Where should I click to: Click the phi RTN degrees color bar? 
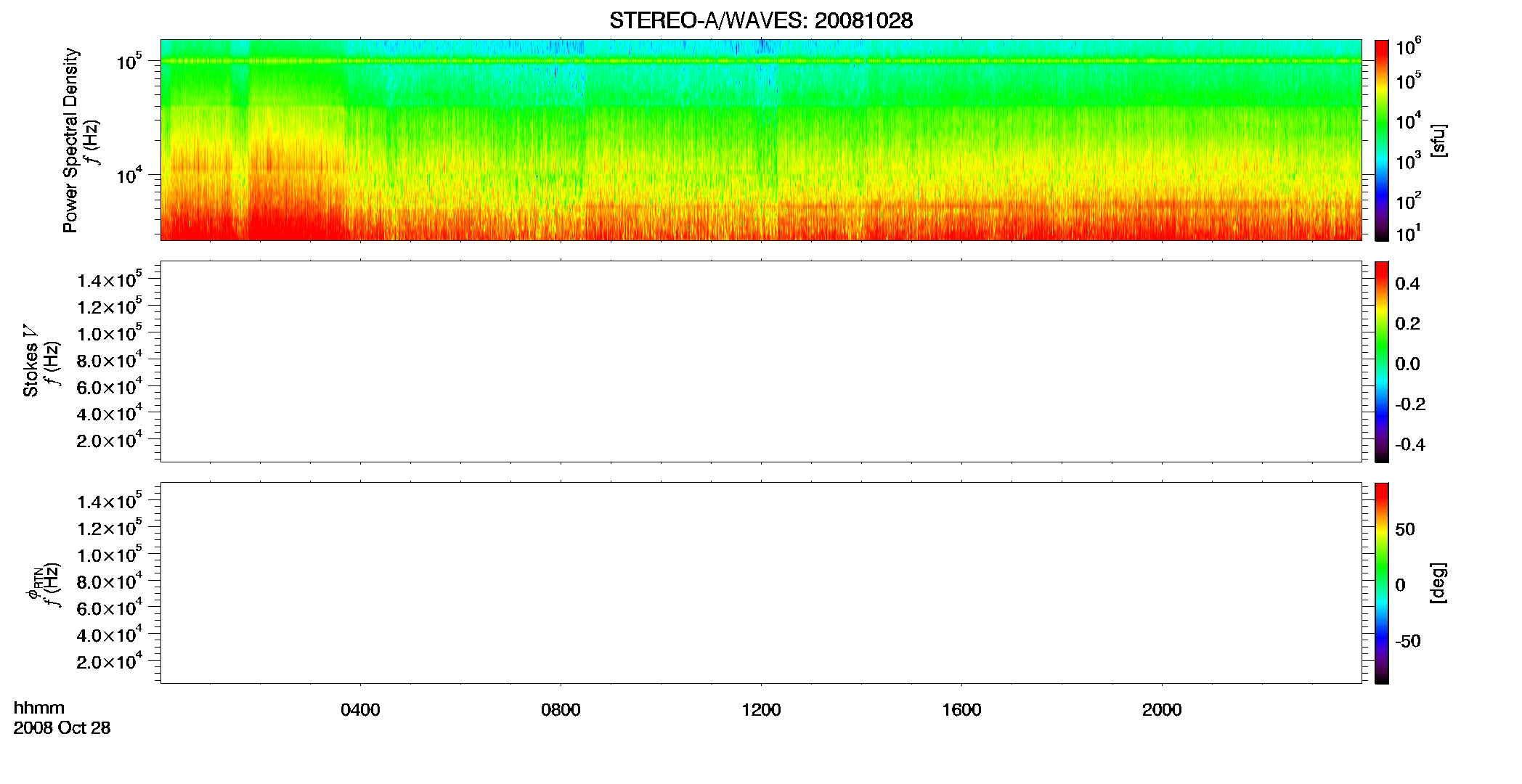coord(1382,583)
